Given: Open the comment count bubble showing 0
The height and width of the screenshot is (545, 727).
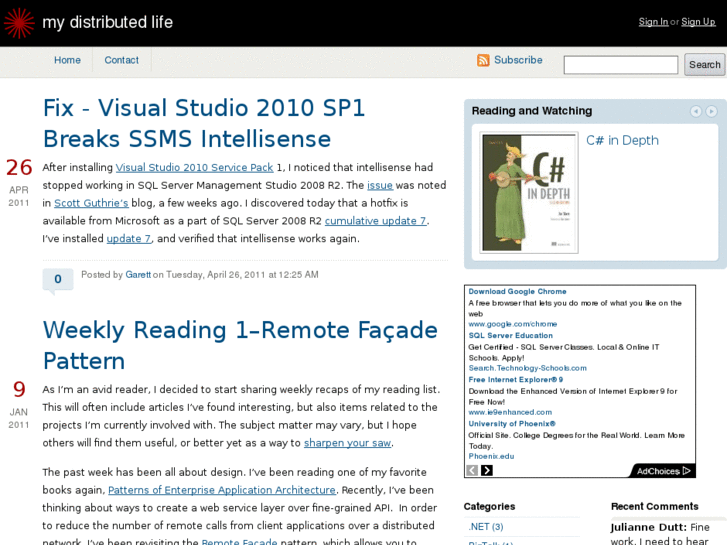Looking at the screenshot, I should 58,279.
